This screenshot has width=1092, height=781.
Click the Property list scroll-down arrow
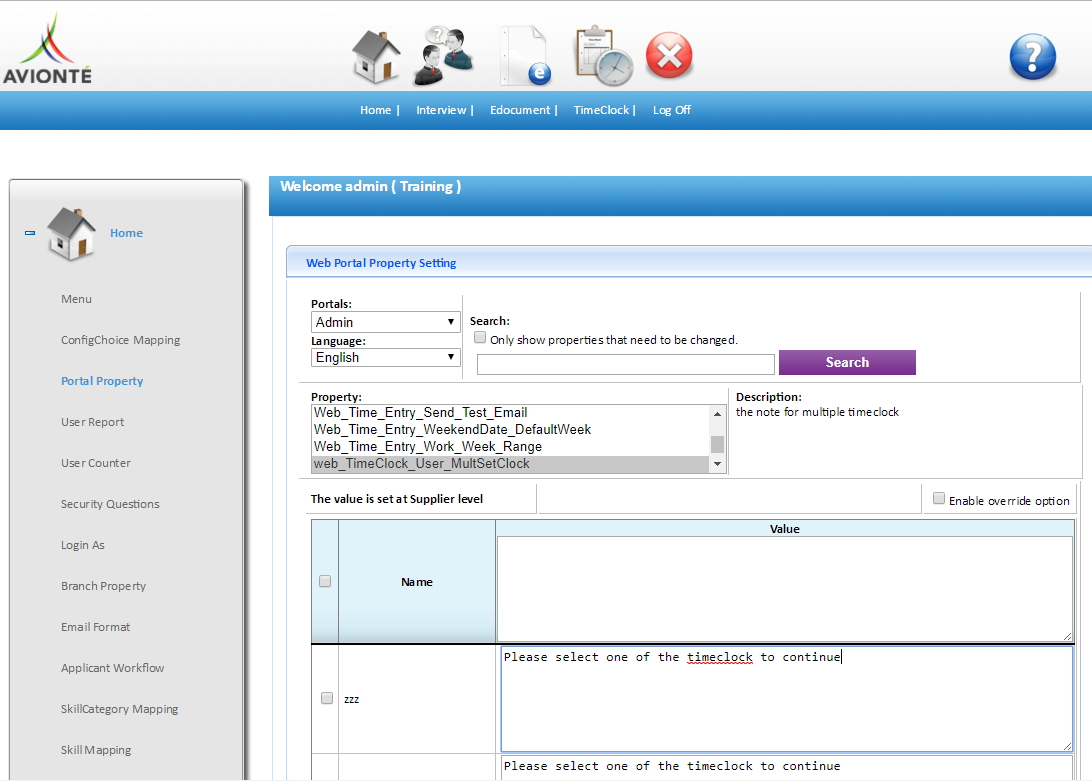click(x=717, y=464)
